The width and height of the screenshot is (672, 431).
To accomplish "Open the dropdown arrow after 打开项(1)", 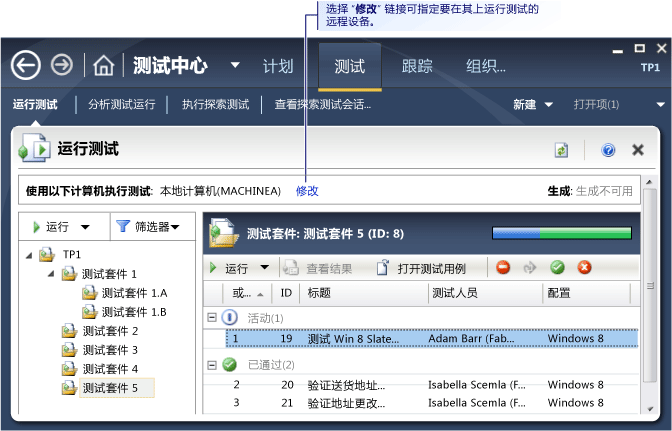I will 660,105.
